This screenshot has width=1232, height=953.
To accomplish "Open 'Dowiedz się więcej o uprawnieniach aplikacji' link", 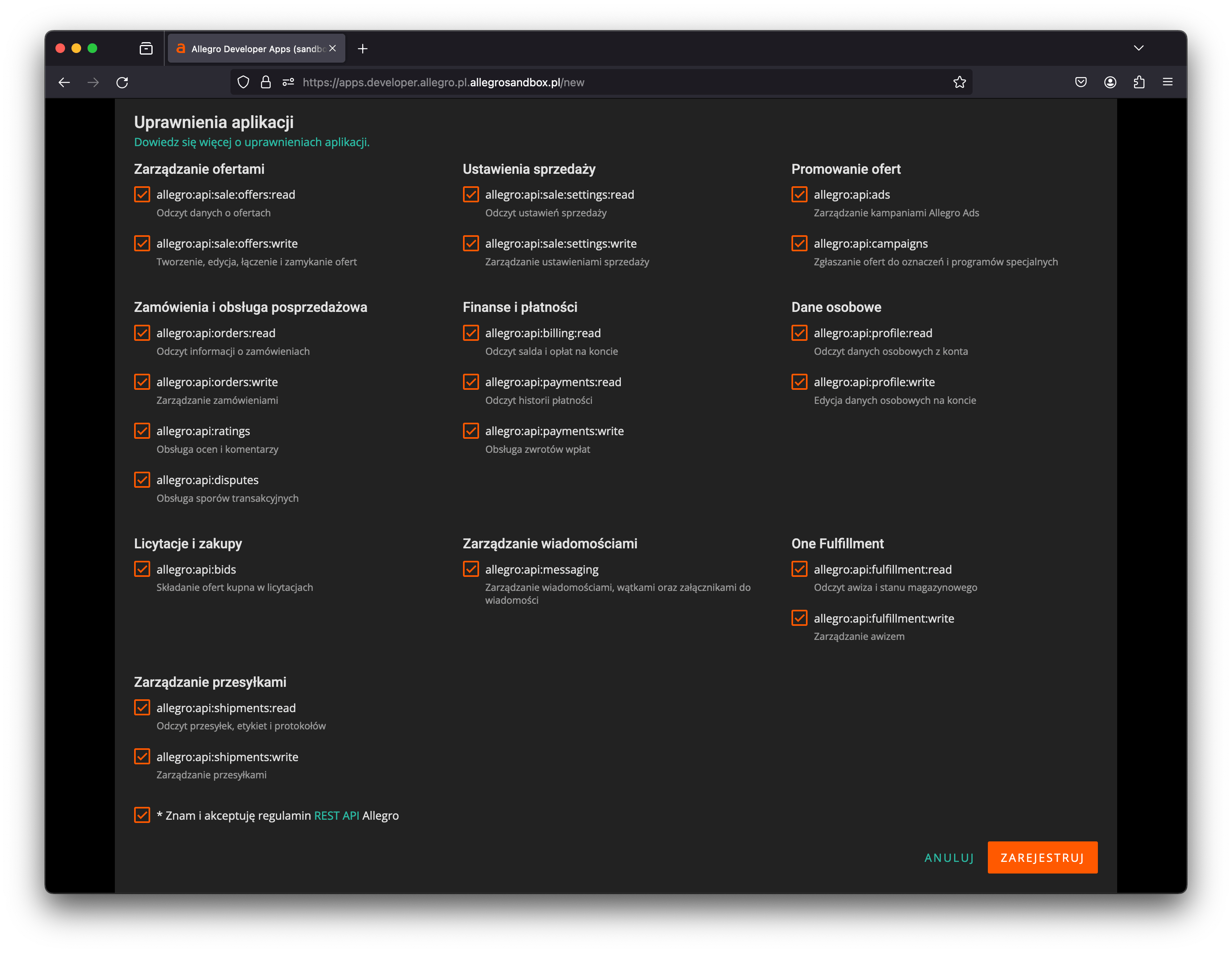I will [x=252, y=143].
